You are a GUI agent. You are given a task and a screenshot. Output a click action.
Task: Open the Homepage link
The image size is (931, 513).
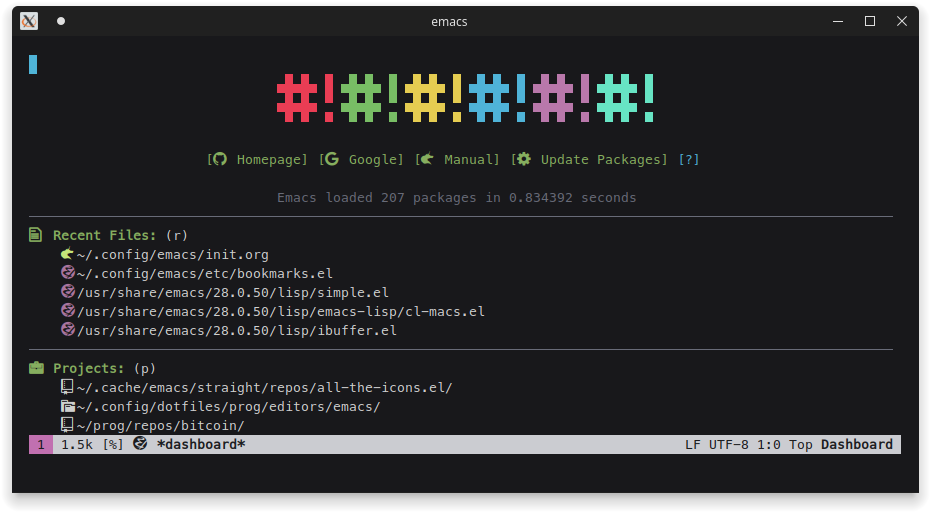click(271, 160)
